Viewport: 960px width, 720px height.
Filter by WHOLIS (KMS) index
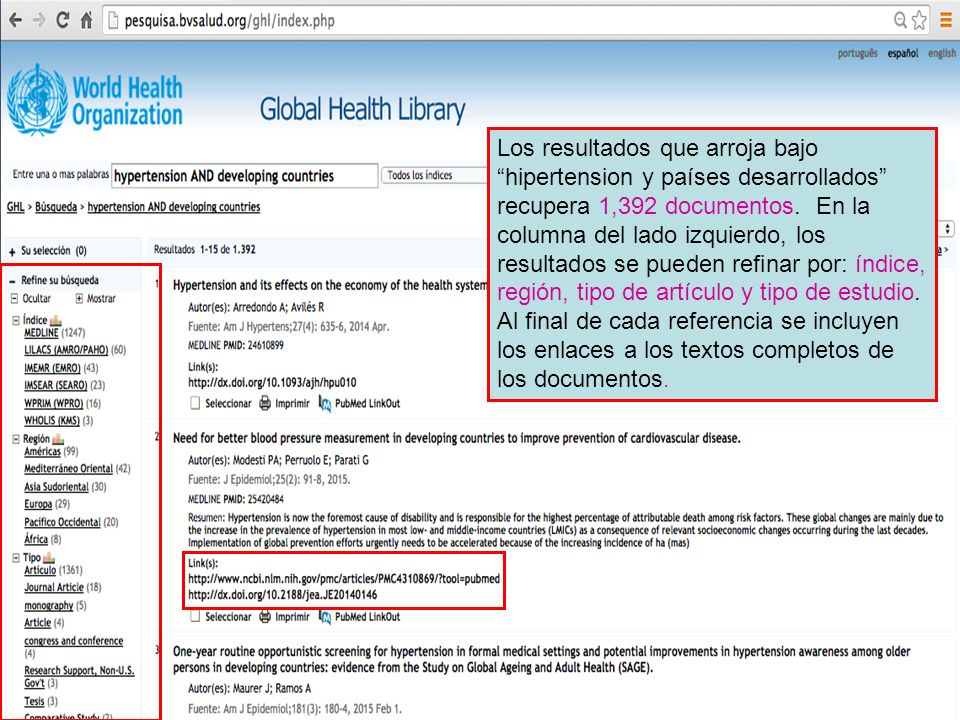pyautogui.click(x=51, y=421)
